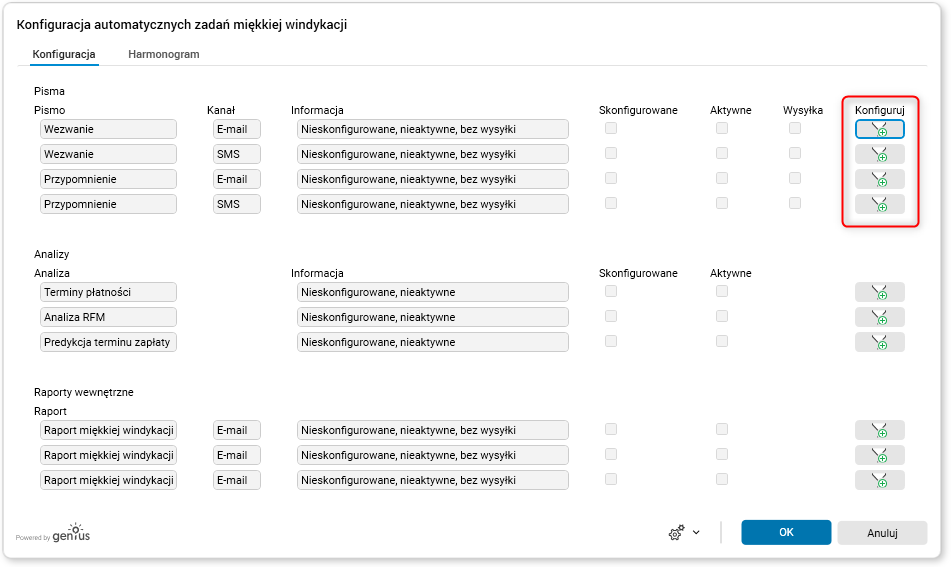Toggle Skonfigurowane for Przypomnienie E-mail
The image size is (951, 567).
611,178
